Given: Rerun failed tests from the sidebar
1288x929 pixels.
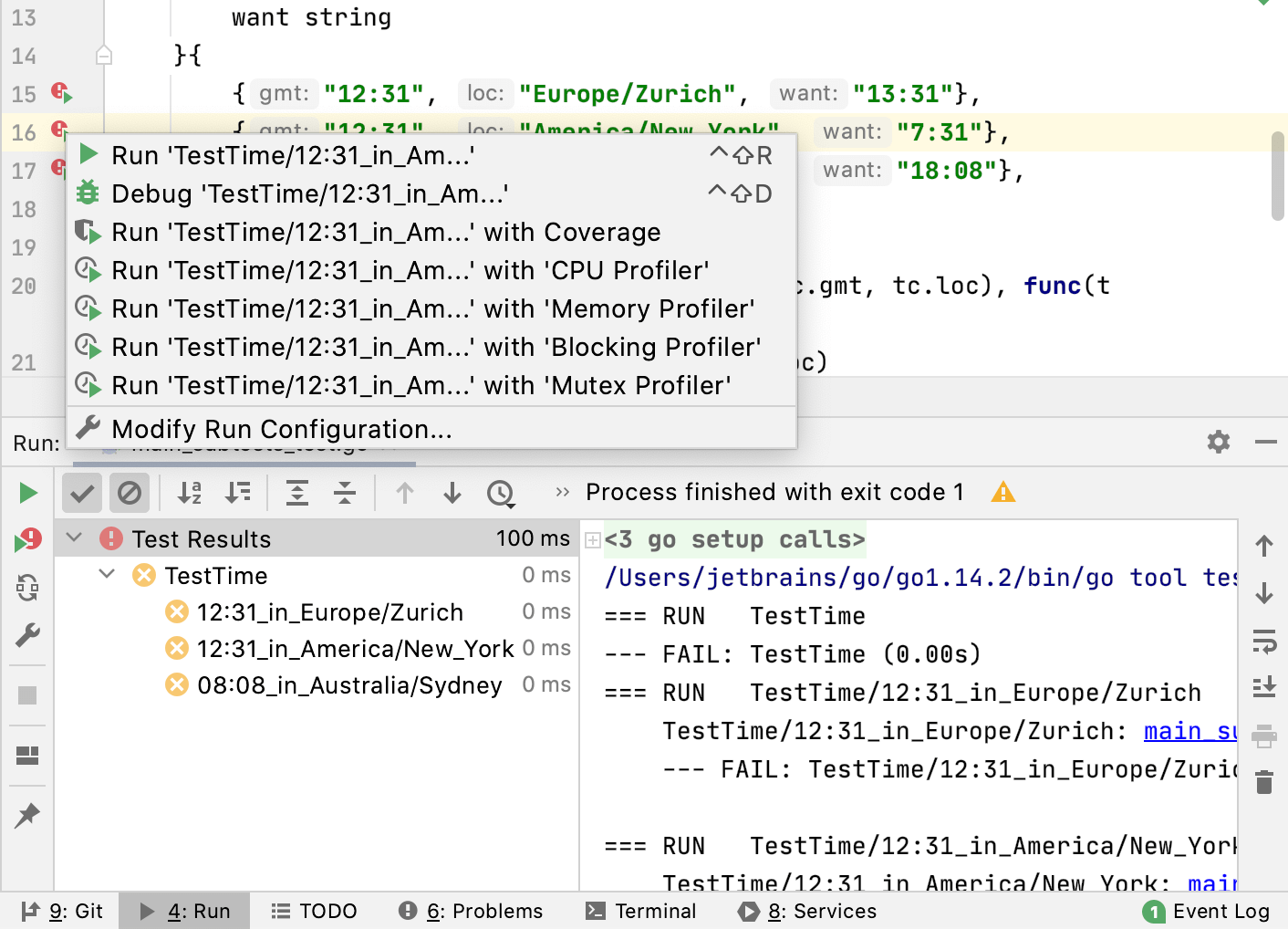Looking at the screenshot, I should (27, 538).
